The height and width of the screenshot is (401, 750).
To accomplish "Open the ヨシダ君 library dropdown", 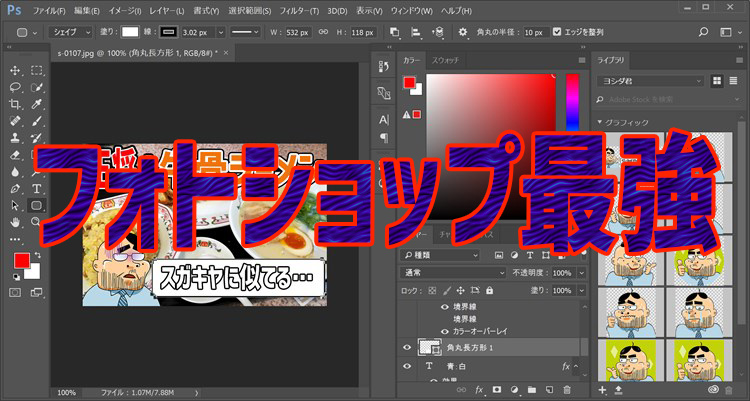I will (651, 81).
